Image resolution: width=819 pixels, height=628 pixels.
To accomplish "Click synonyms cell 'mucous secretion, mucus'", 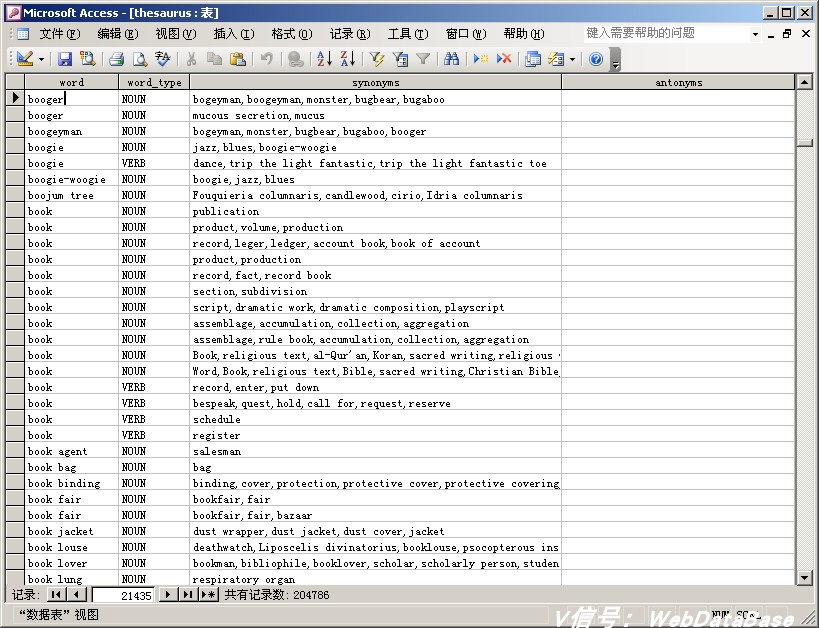I will pos(376,115).
